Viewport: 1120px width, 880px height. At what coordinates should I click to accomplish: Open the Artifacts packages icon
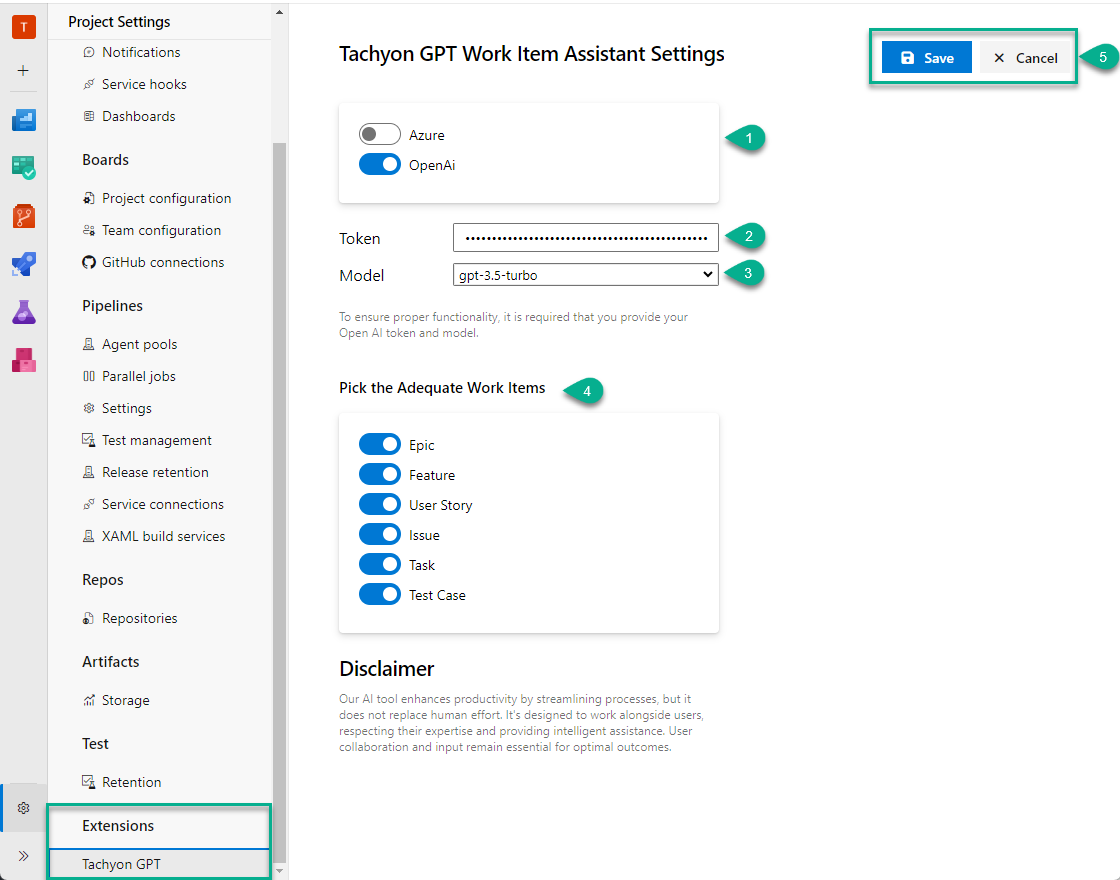(x=24, y=360)
